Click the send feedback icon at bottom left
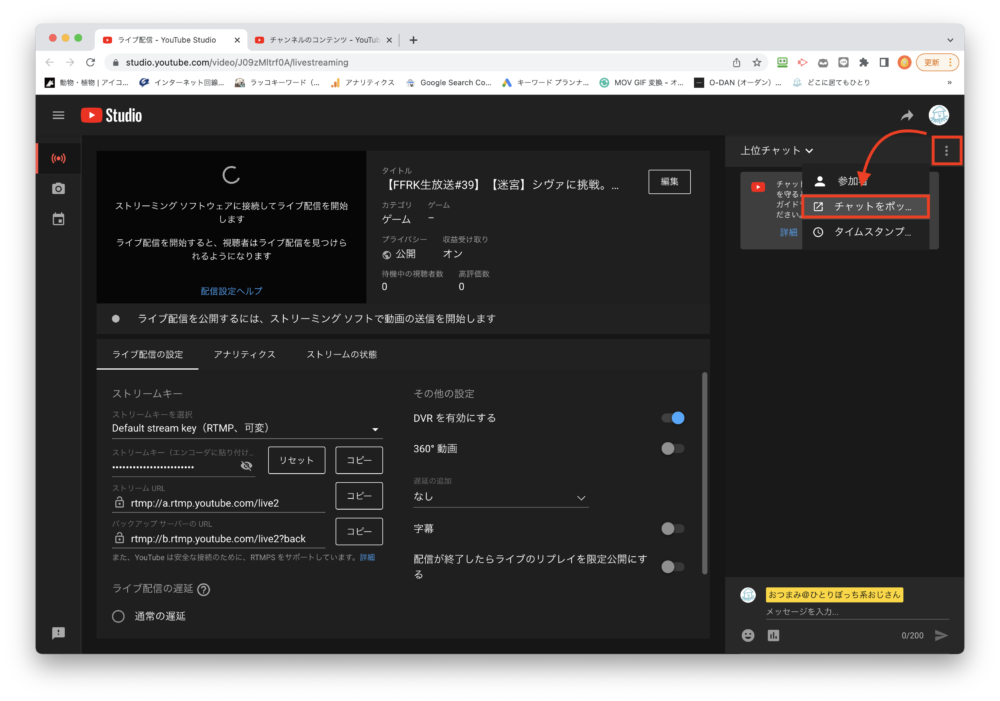The width and height of the screenshot is (1000, 701). [58, 633]
